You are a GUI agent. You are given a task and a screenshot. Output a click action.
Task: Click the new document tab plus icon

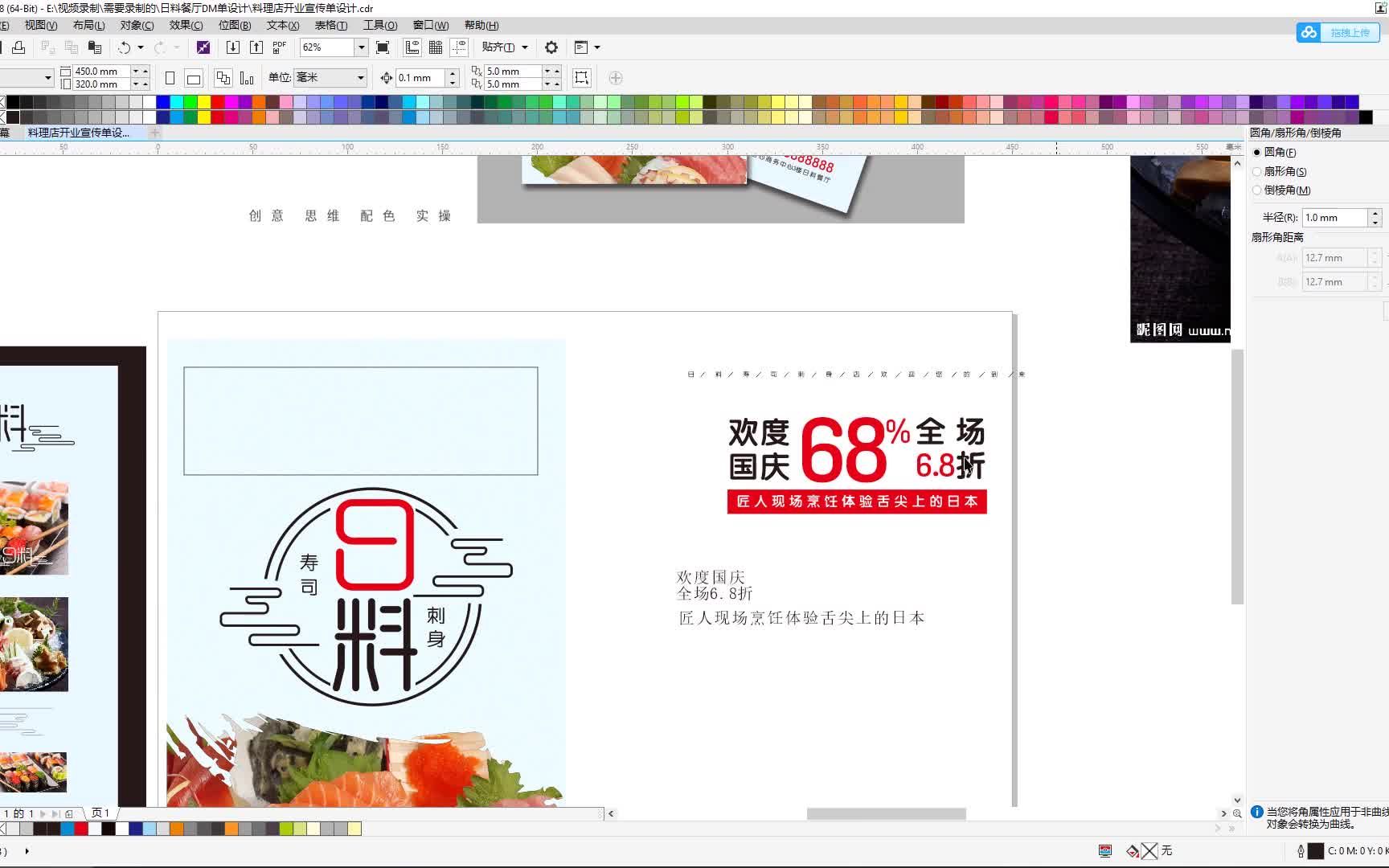click(x=154, y=133)
